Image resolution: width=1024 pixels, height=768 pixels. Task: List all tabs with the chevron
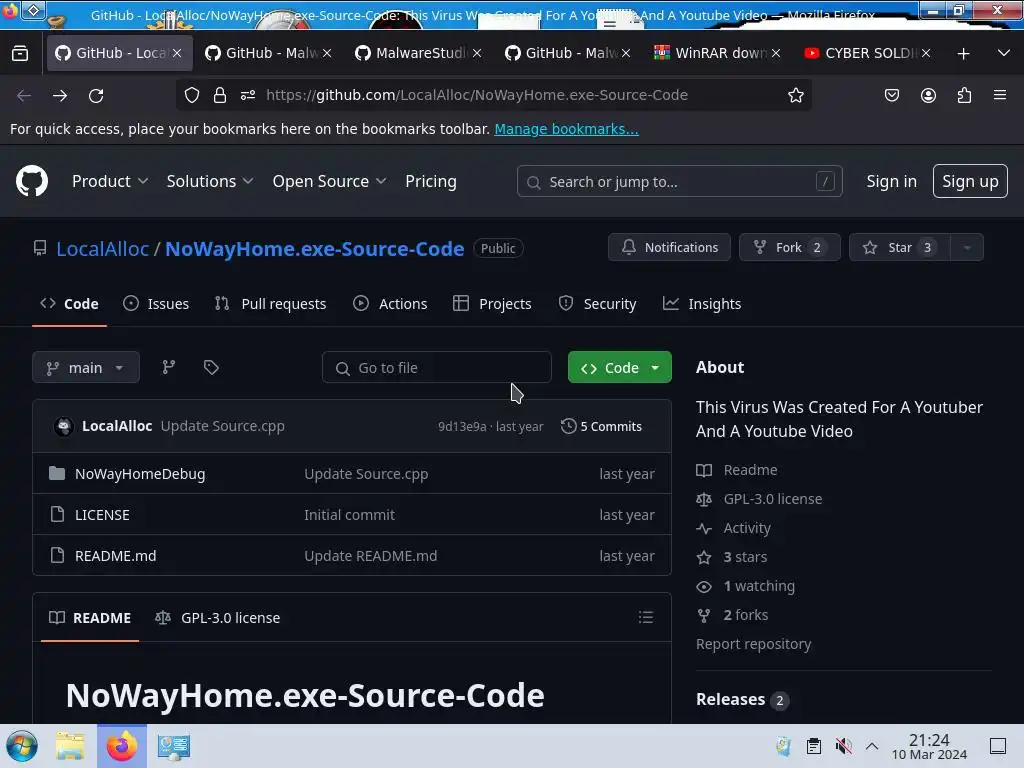pyautogui.click(x=1004, y=54)
